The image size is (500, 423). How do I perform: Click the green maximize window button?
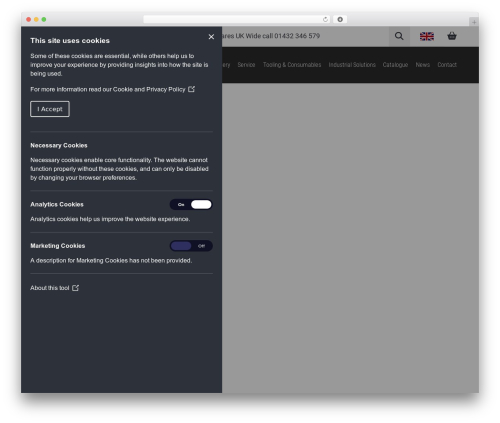[44, 19]
